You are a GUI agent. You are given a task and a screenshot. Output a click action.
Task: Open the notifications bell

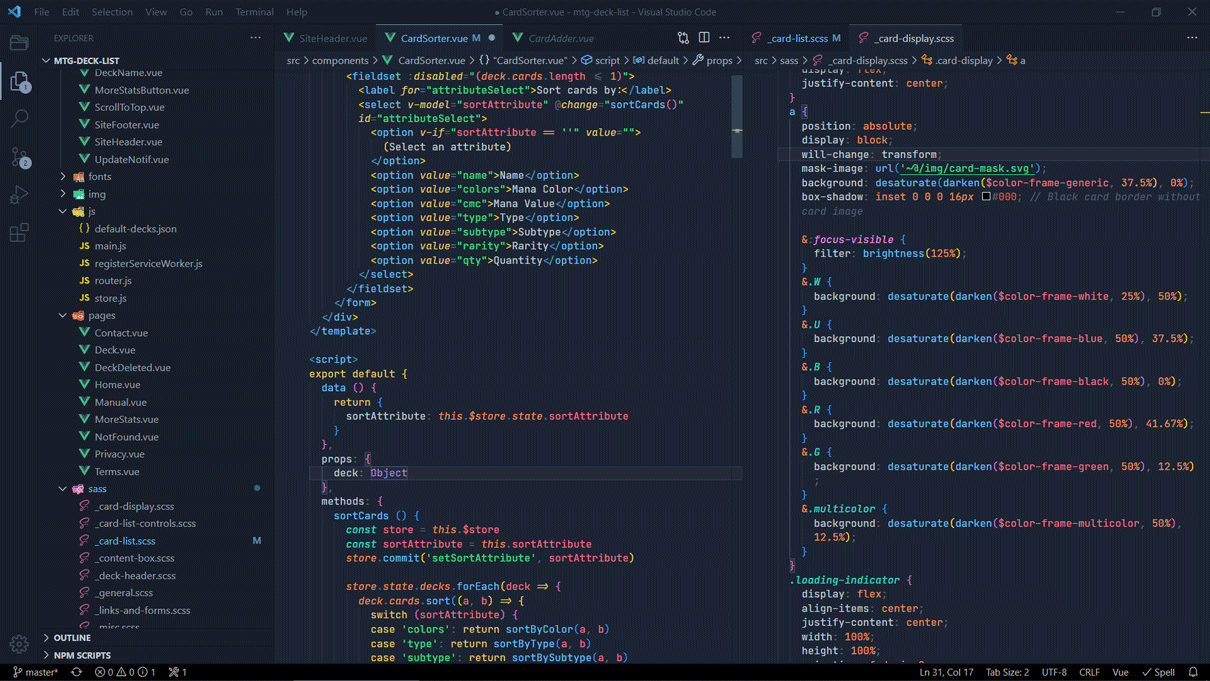coord(1193,672)
